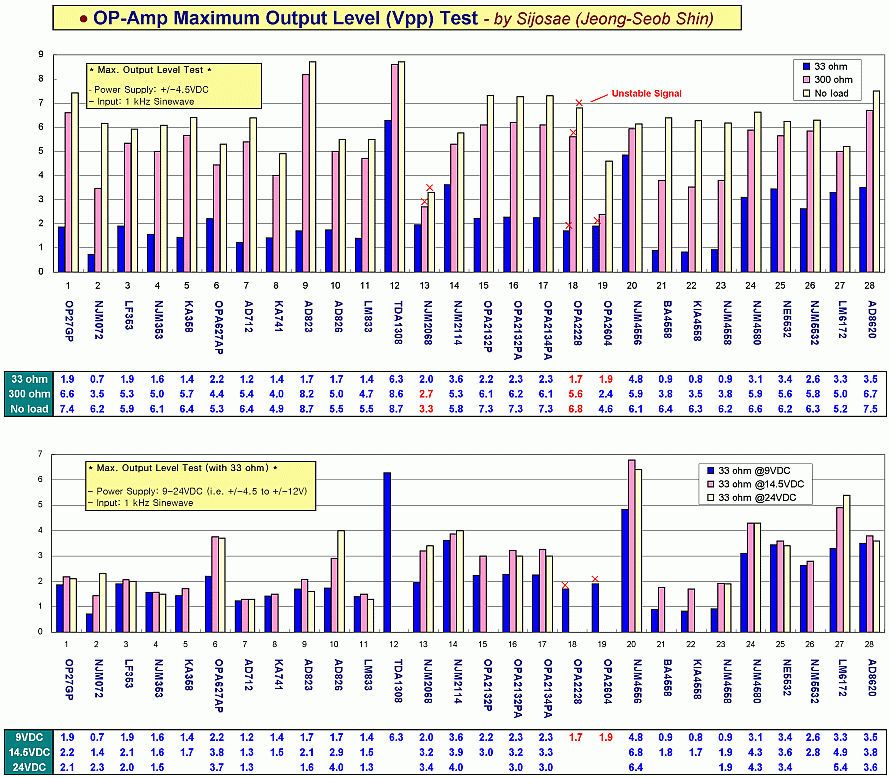Click the 6.3 value for TDA1308 at 9VDC
The image size is (889, 778).
click(396, 737)
